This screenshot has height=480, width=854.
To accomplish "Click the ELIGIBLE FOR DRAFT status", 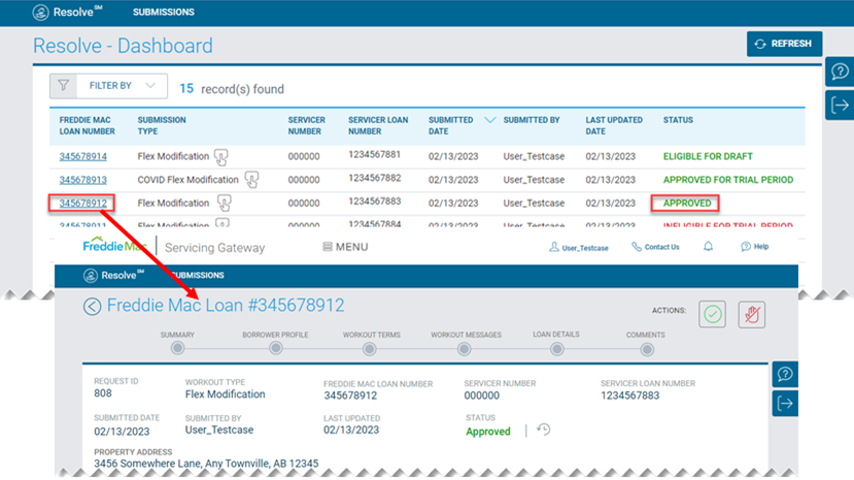I will tap(707, 156).
